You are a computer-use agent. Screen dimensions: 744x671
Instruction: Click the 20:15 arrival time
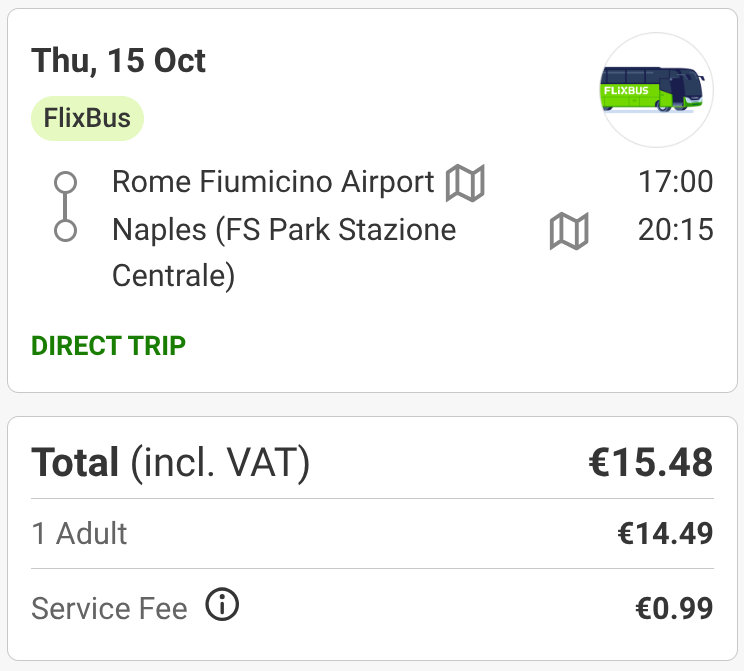[675, 230]
